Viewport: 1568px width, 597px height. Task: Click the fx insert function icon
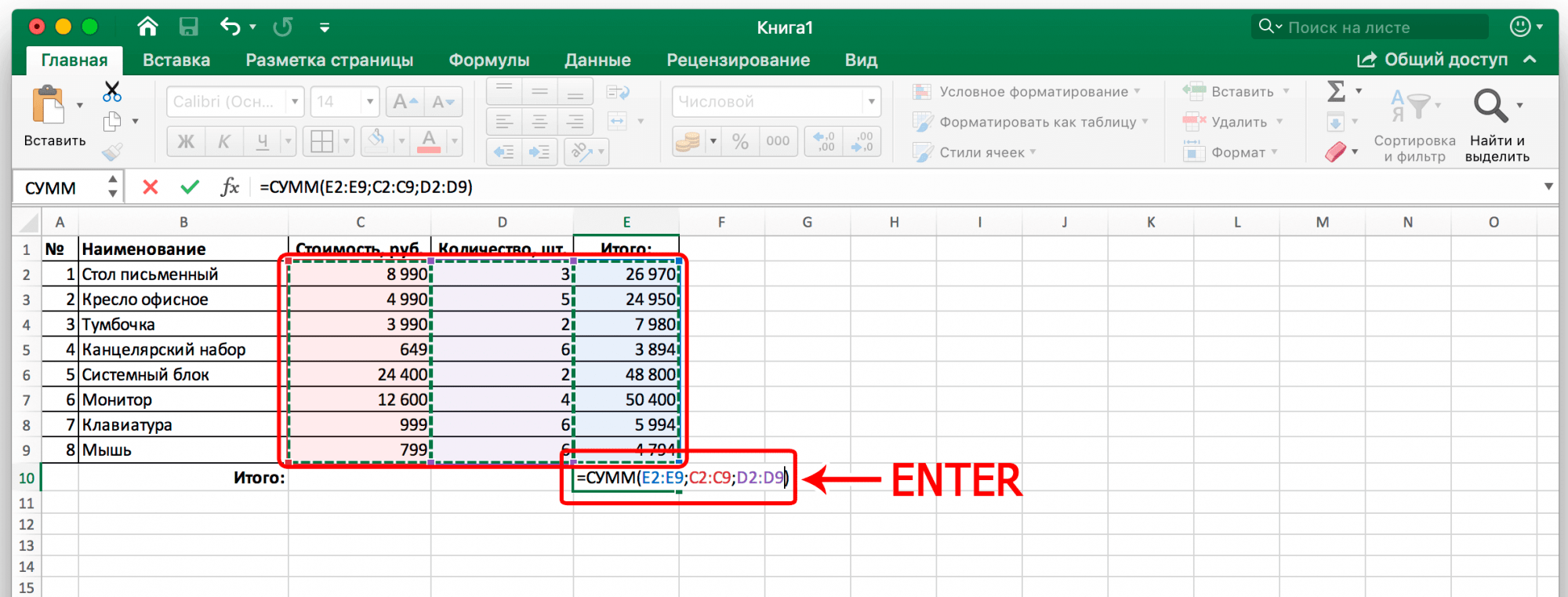[x=230, y=187]
